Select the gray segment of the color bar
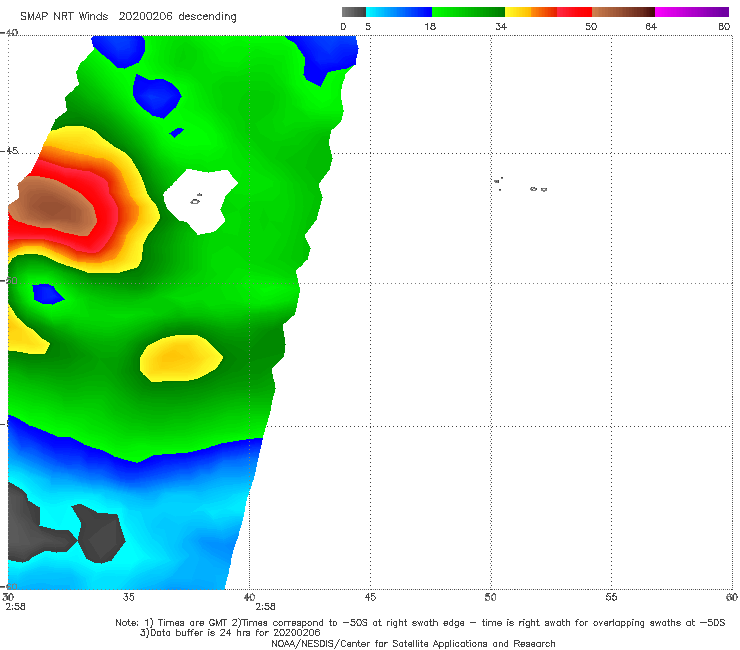Screen dimensions: 740x650 pos(354,12)
